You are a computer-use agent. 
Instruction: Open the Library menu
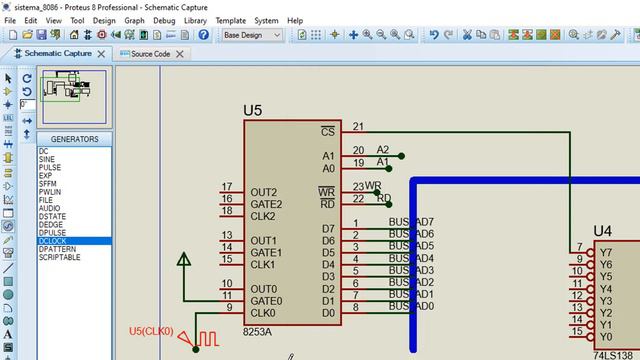(x=195, y=20)
